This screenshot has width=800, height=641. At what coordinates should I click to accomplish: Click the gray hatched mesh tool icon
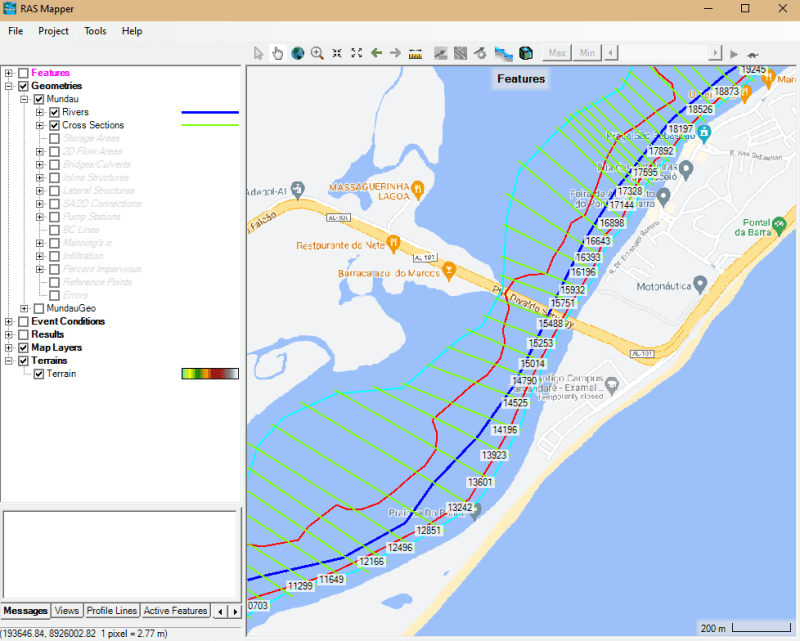460,53
